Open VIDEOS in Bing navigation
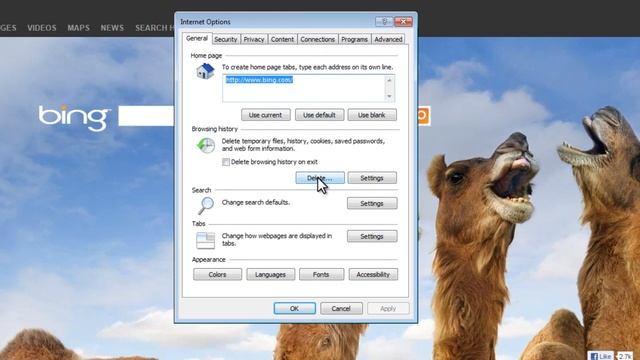The height and width of the screenshot is (360, 640). [x=42, y=28]
